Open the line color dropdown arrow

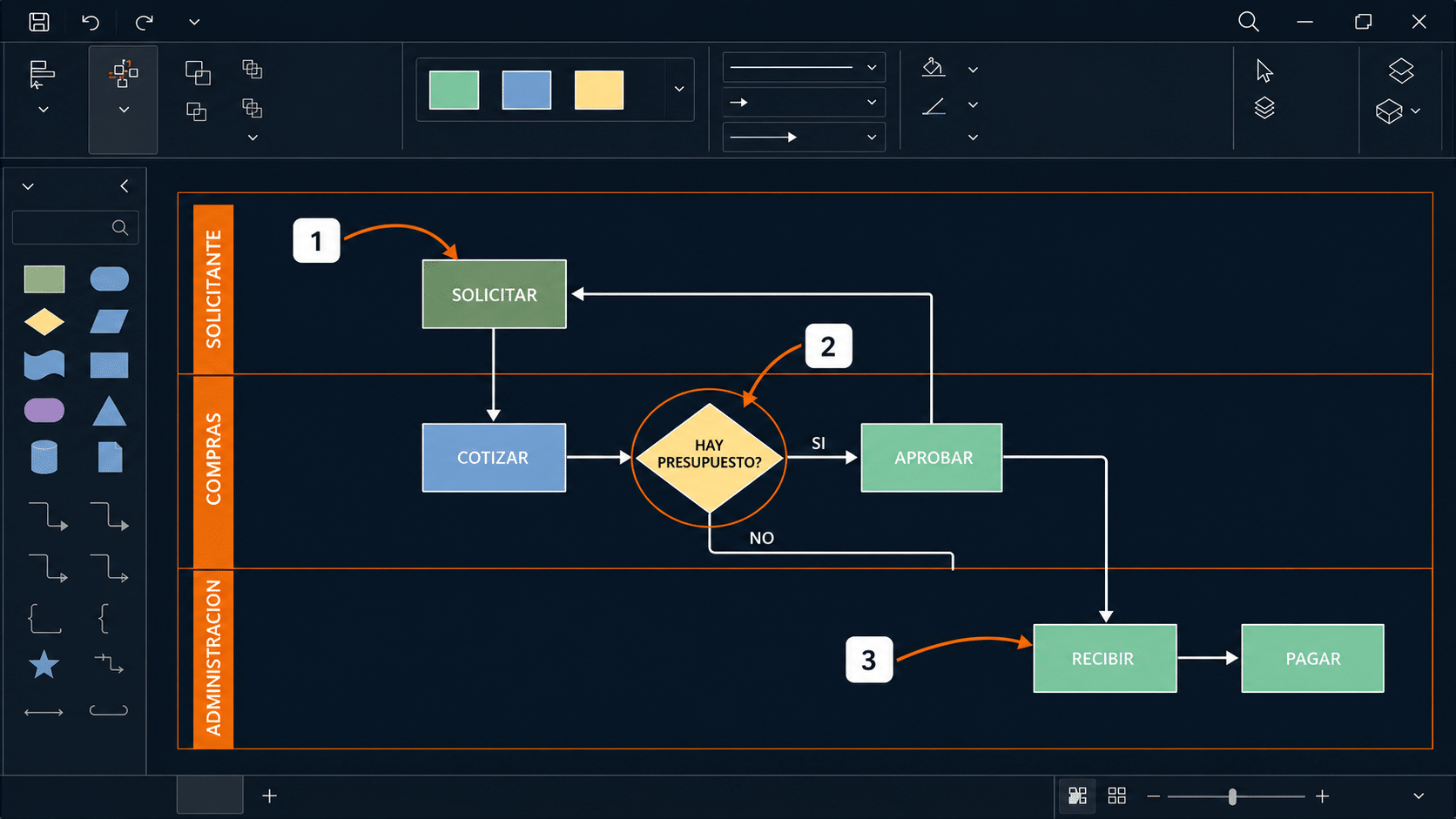[973, 104]
